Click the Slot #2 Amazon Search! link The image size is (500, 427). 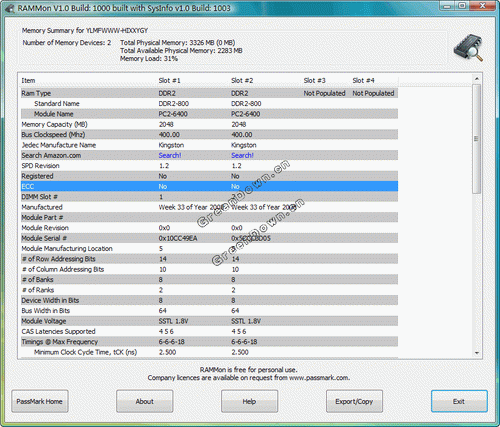(x=242, y=155)
